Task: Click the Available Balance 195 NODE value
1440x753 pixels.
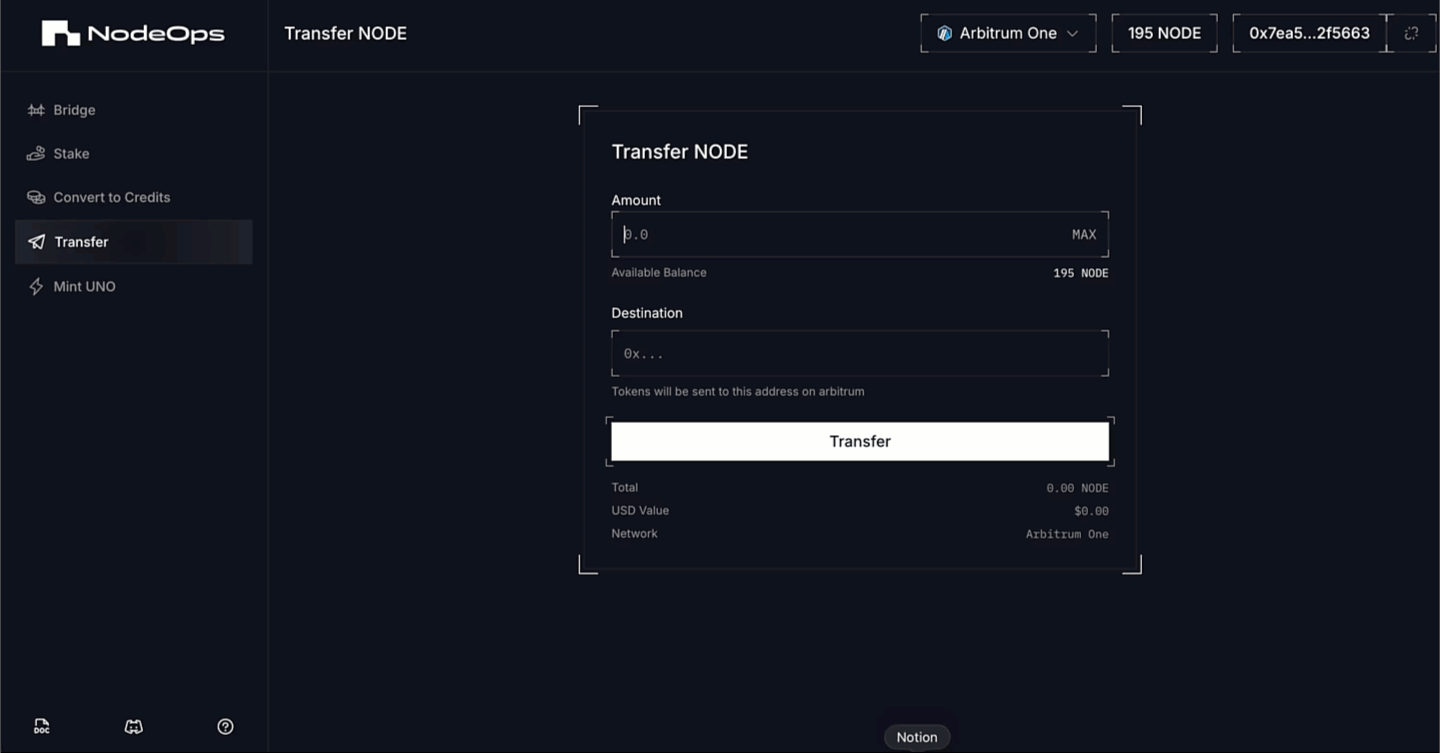Action: click(1081, 273)
